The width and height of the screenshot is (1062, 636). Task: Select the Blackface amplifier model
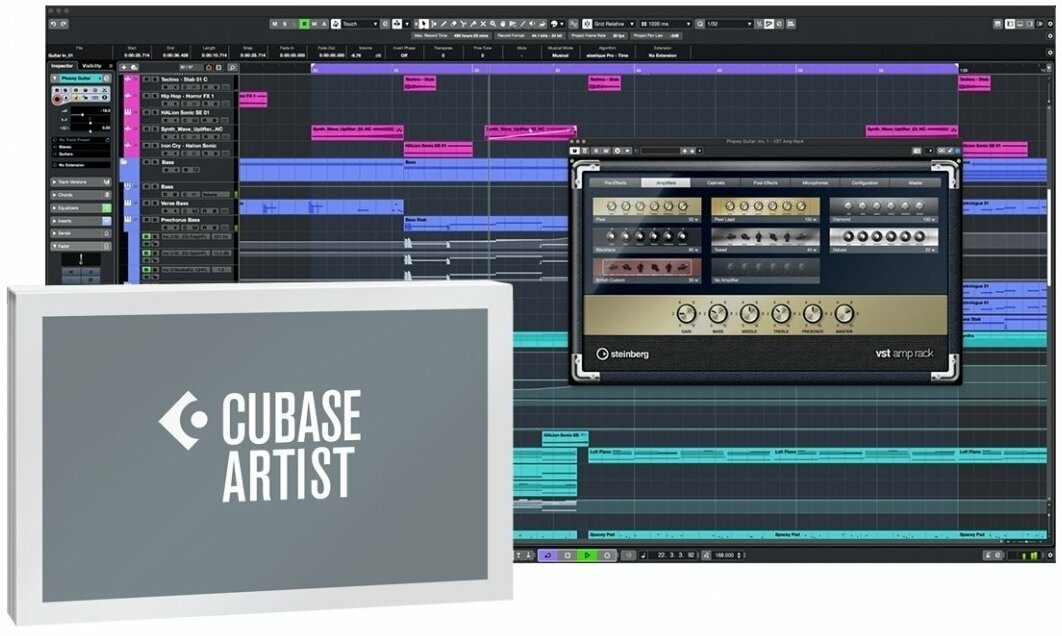pos(647,240)
